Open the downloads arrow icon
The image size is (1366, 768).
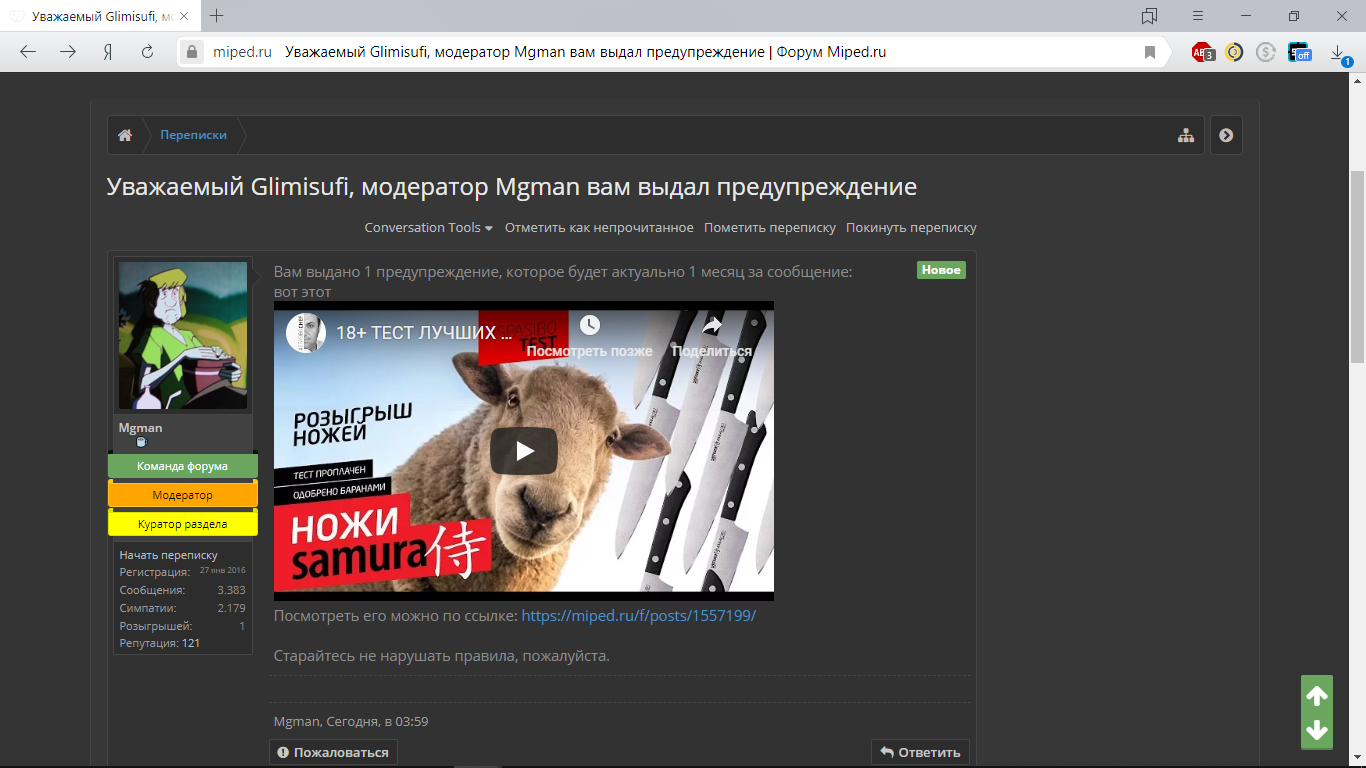tap(1339, 53)
